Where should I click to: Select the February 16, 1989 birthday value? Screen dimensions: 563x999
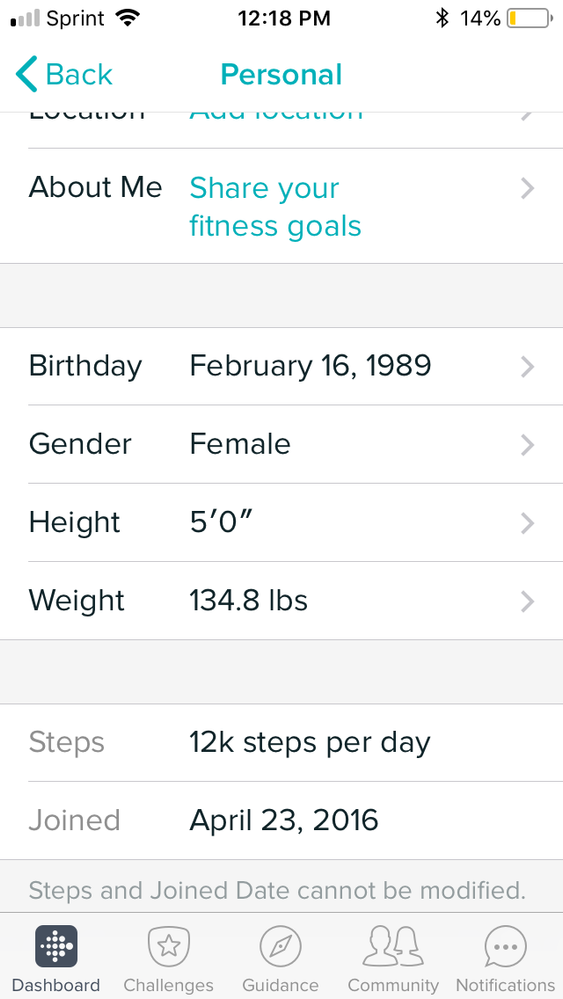click(x=310, y=366)
